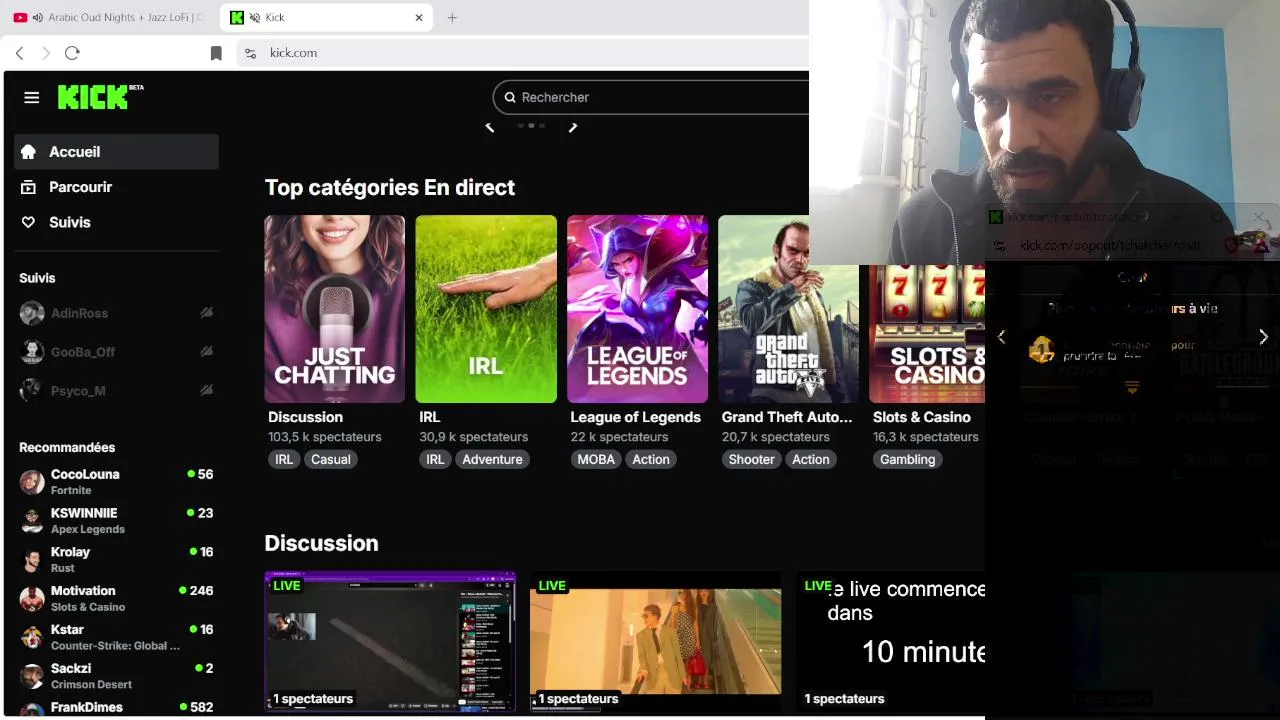Open Psyco_M followed channel
The width and height of the screenshot is (1280, 720).
click(x=116, y=391)
